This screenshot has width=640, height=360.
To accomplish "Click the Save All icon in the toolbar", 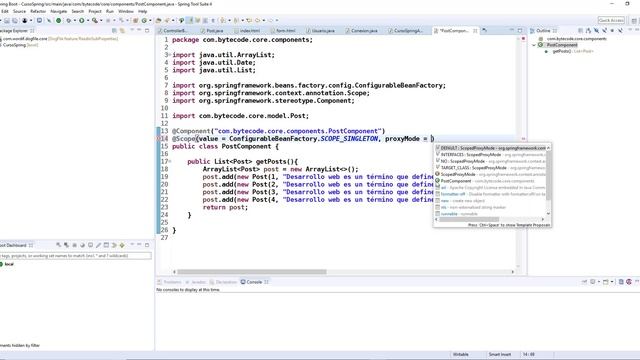I will [x=15, y=20].
